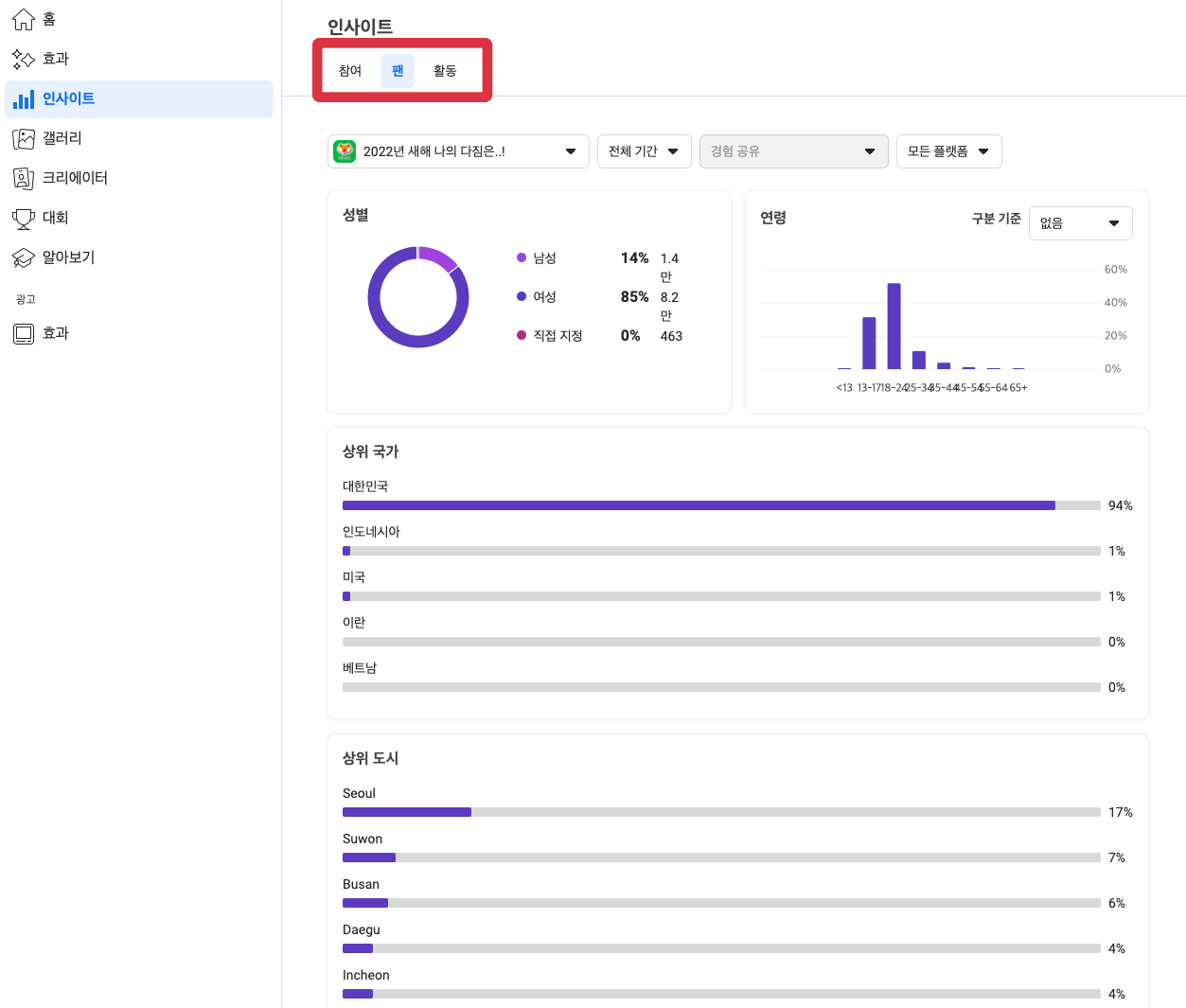Open the 경험 공유 dropdown

(794, 151)
